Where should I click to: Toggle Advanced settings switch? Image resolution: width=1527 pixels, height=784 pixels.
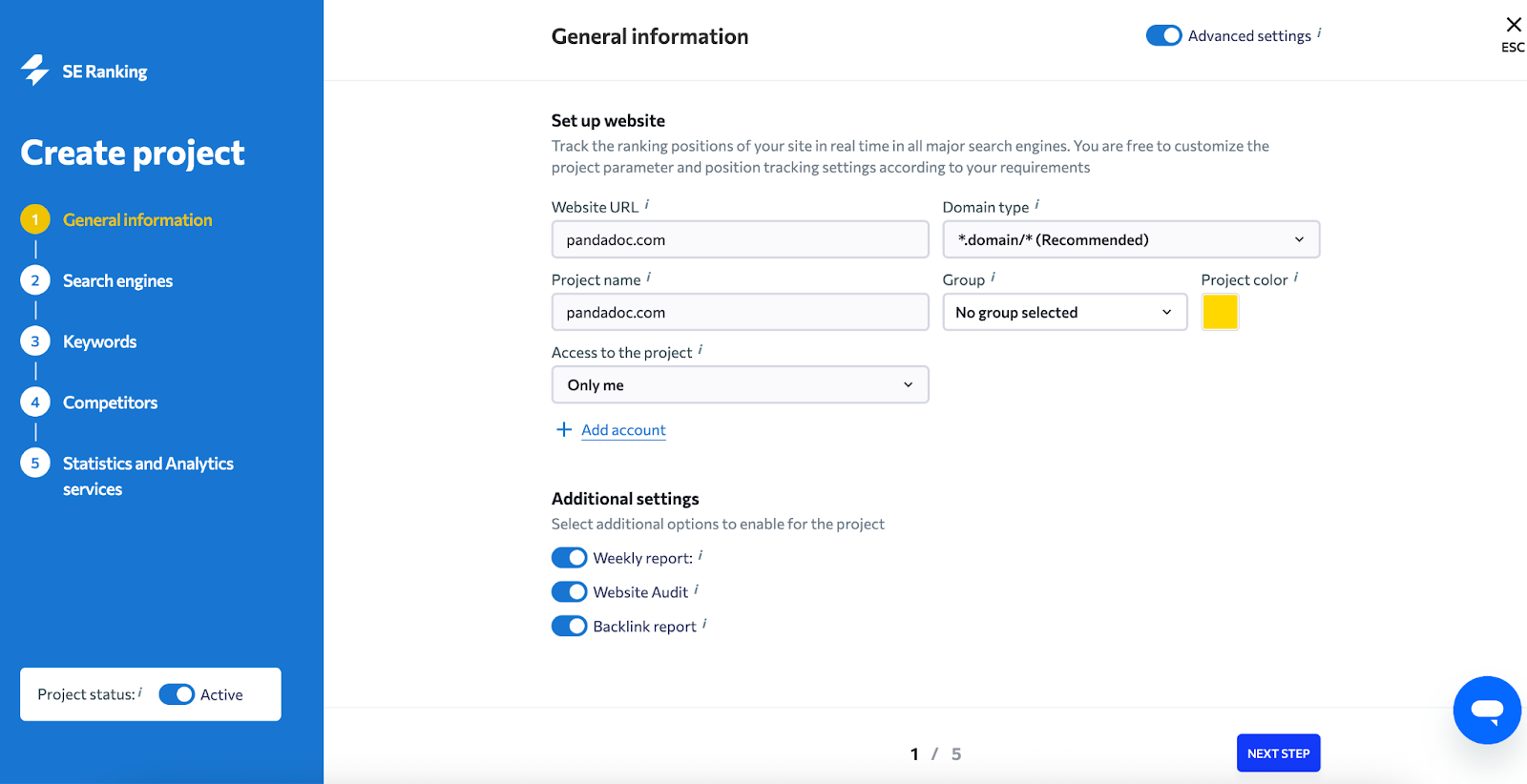(1164, 35)
